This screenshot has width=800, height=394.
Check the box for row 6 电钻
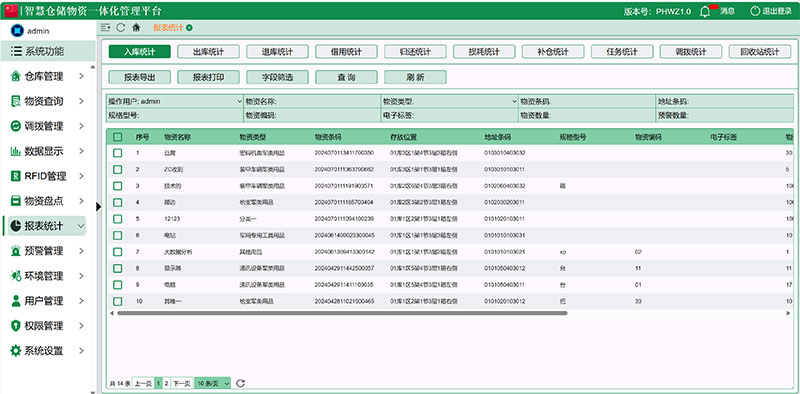pyautogui.click(x=118, y=235)
